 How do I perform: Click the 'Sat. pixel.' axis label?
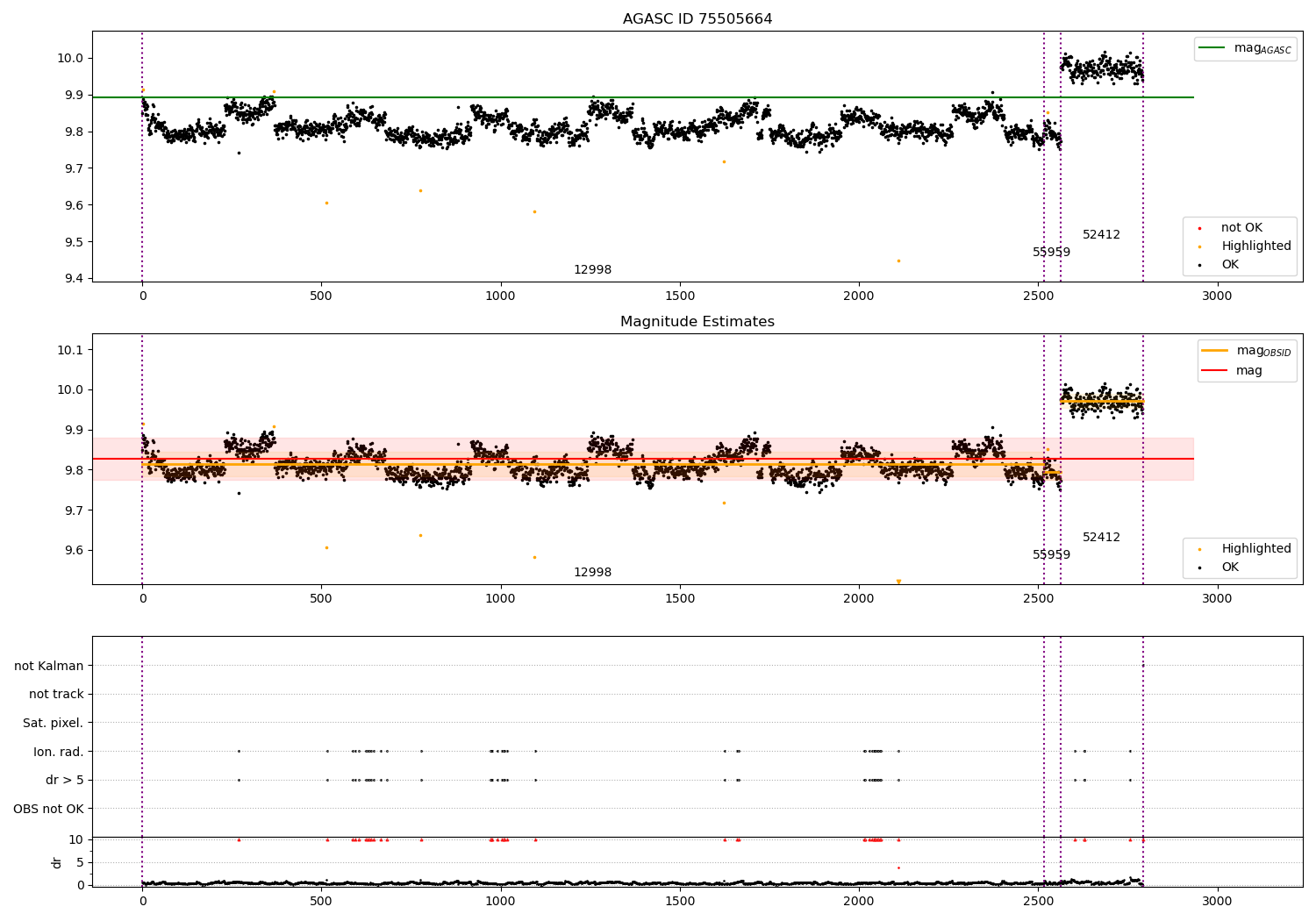click(53, 723)
